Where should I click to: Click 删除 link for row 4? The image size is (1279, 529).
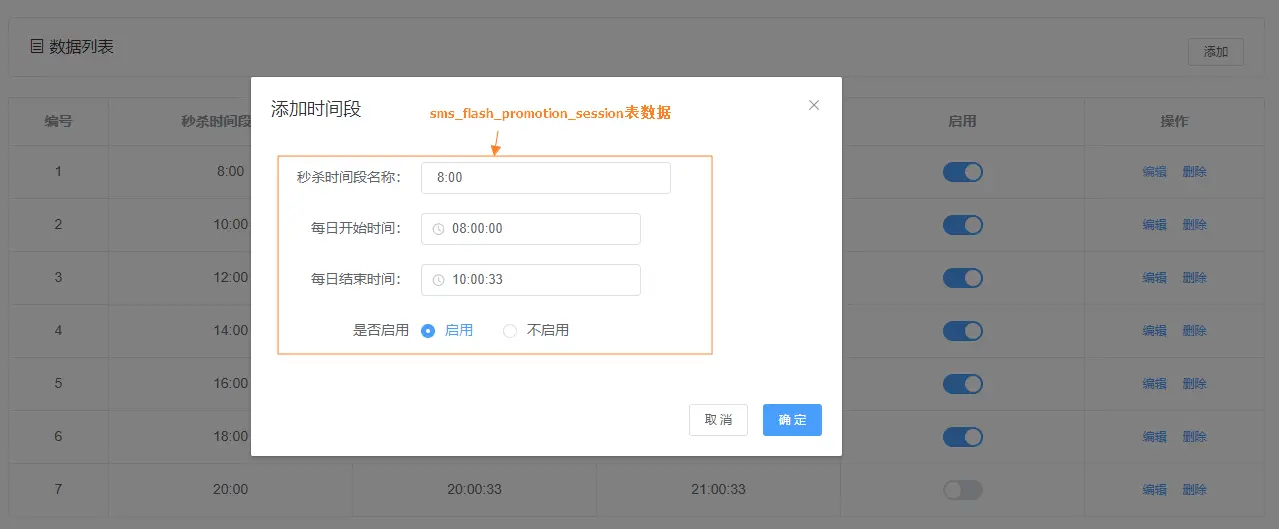[1195, 331]
